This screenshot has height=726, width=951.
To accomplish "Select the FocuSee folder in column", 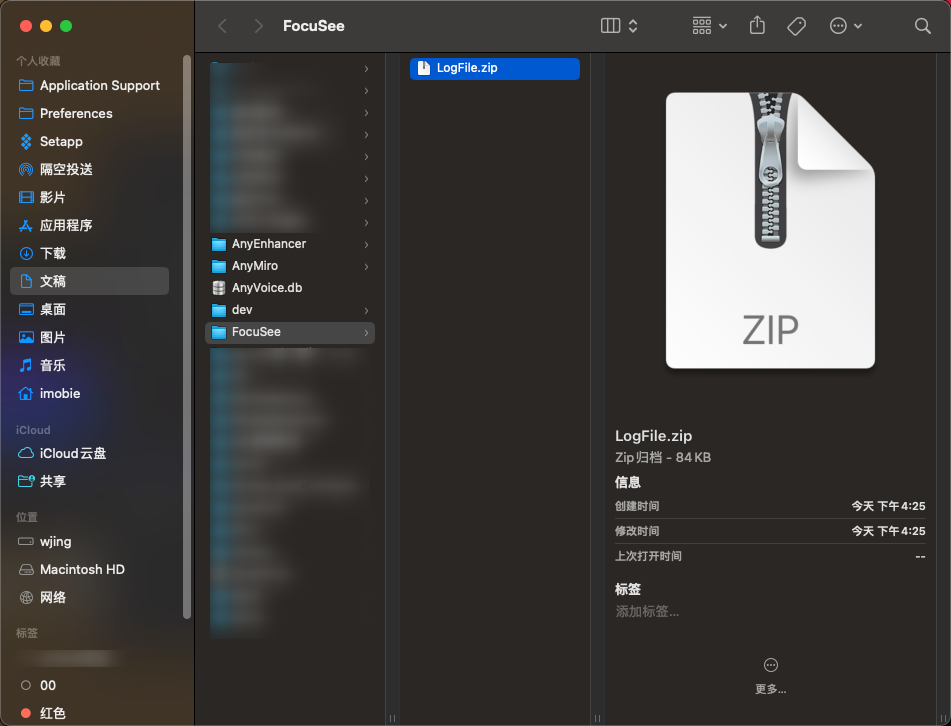I will (x=256, y=332).
